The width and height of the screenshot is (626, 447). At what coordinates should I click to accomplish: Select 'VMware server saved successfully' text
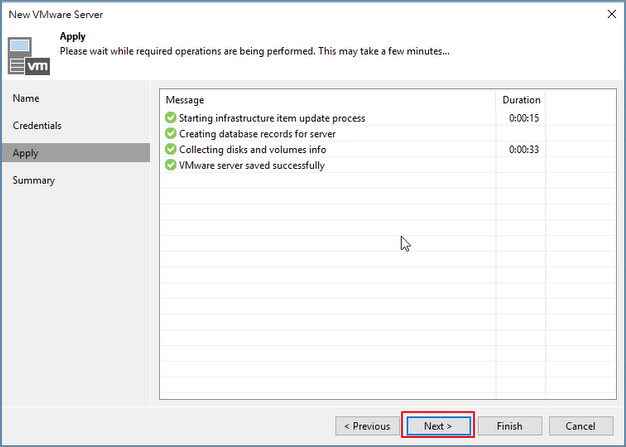coord(252,165)
